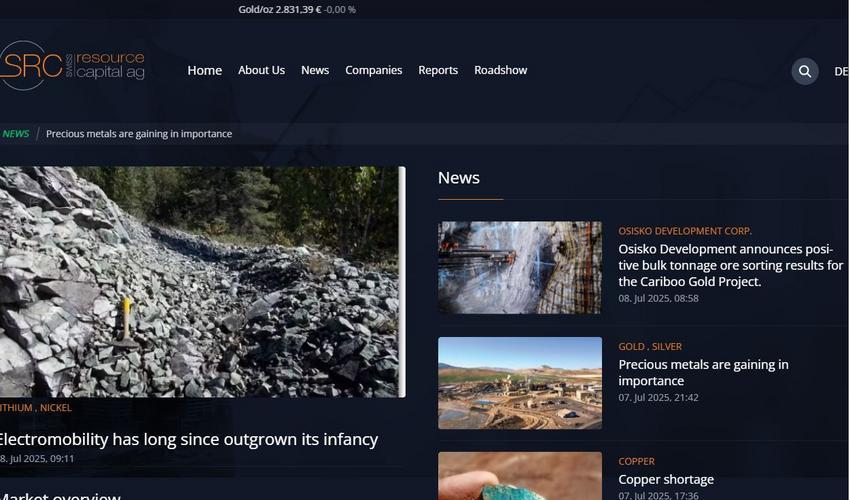Open the Roadshow menu item

coord(500,70)
